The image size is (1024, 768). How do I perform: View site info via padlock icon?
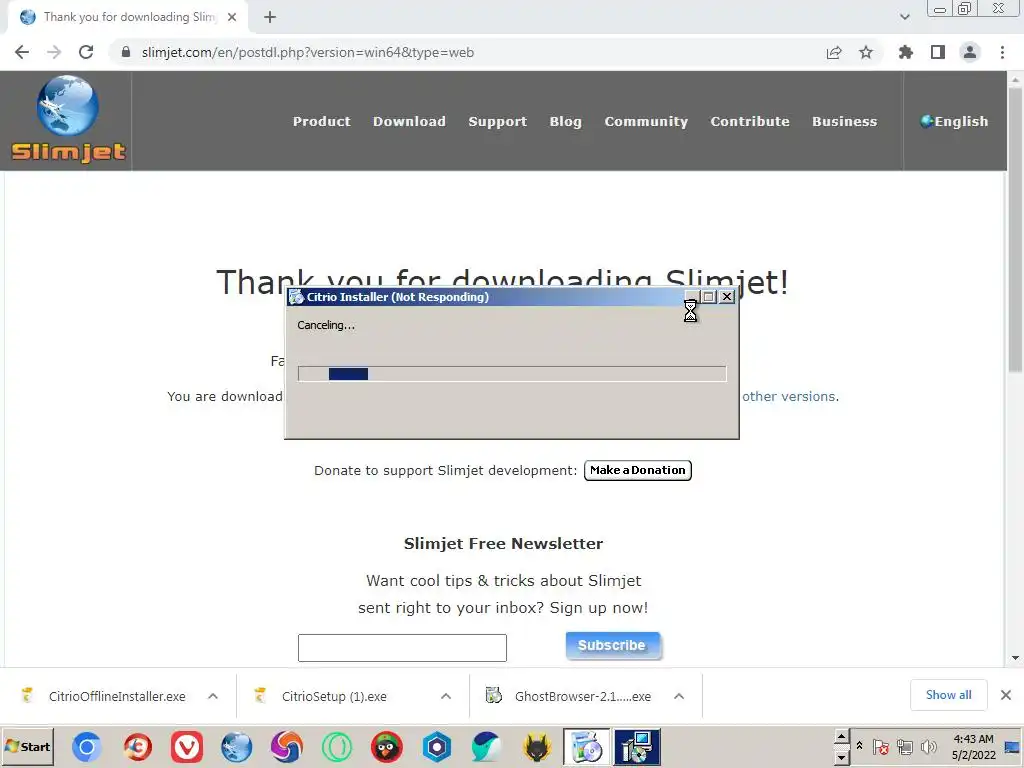click(126, 52)
